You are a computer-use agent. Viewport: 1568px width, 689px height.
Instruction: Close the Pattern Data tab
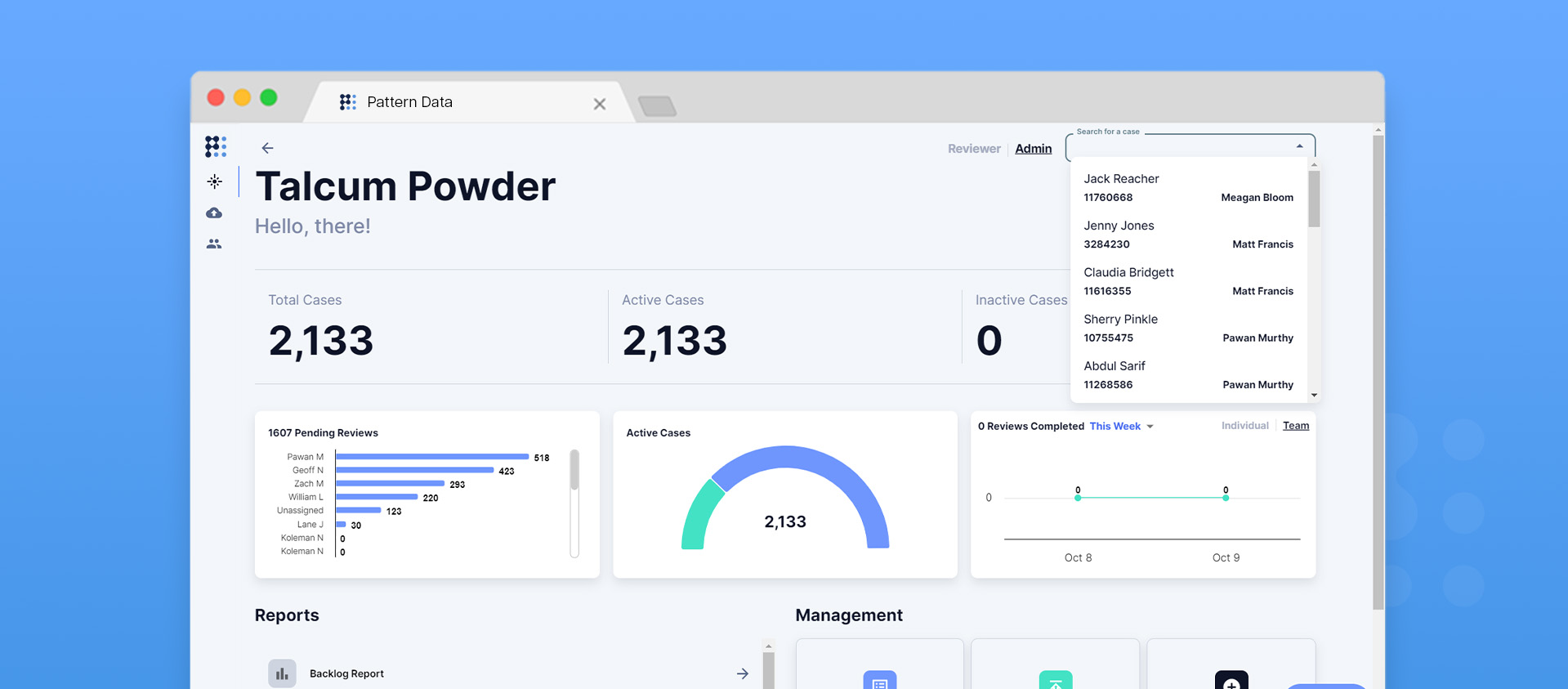[x=600, y=104]
